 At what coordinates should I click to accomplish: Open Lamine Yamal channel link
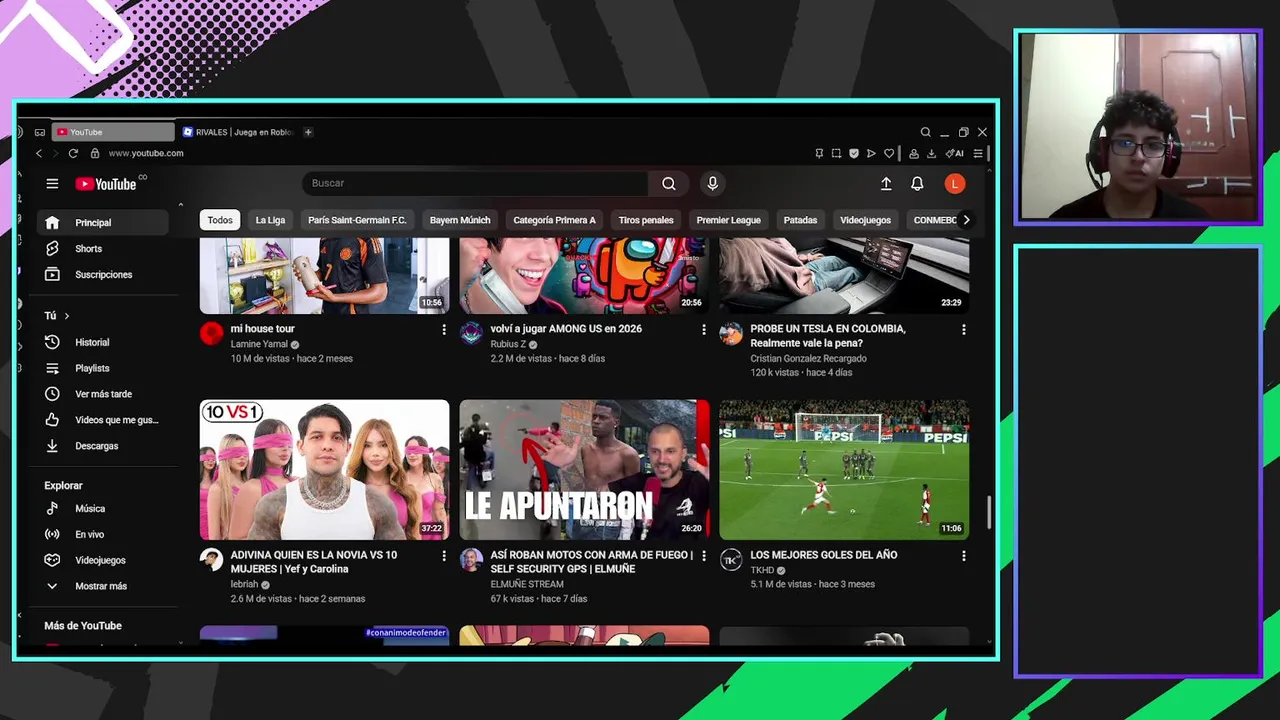pyautogui.click(x=259, y=344)
